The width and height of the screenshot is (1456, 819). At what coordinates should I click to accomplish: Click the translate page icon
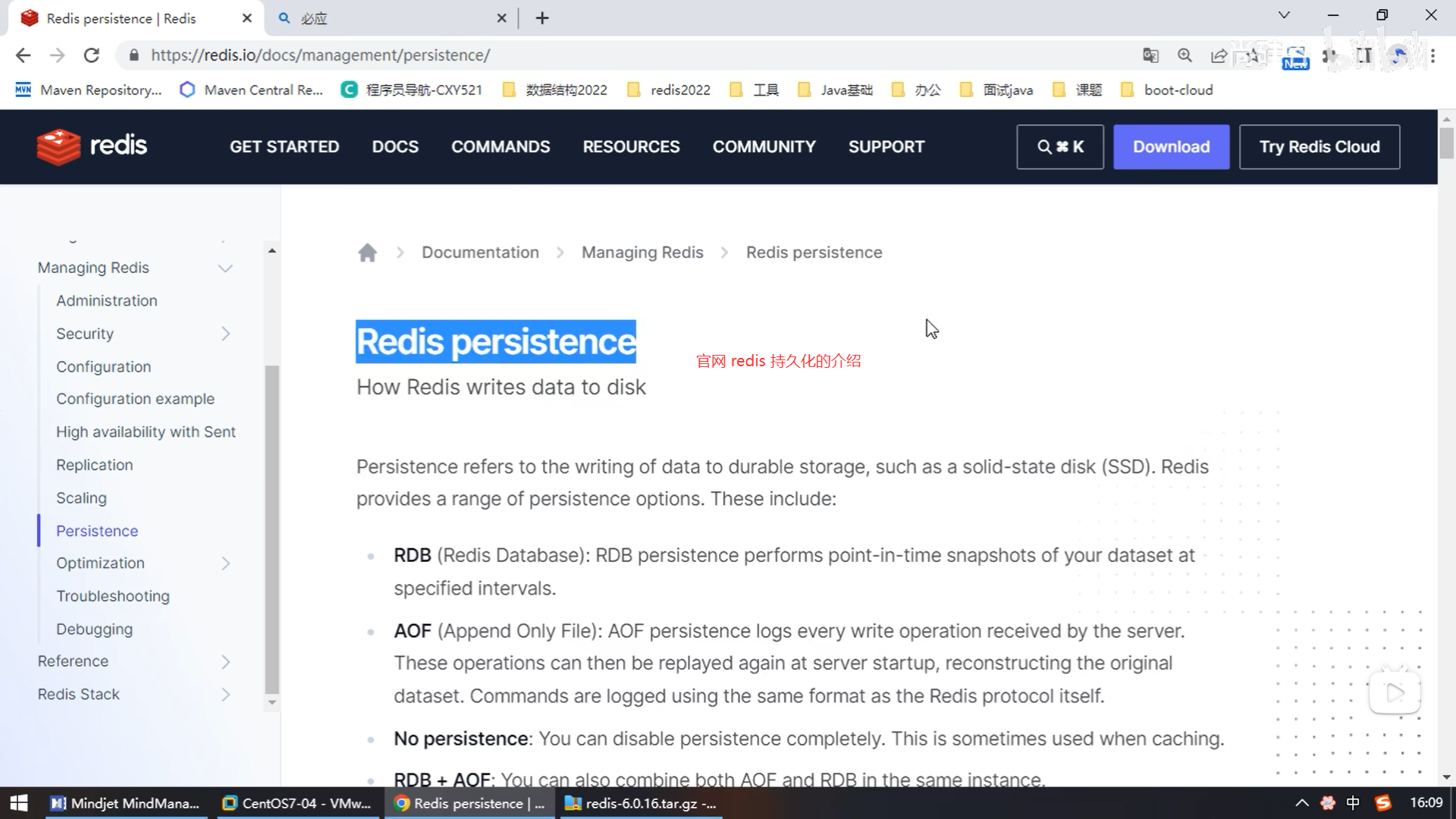click(x=1150, y=55)
